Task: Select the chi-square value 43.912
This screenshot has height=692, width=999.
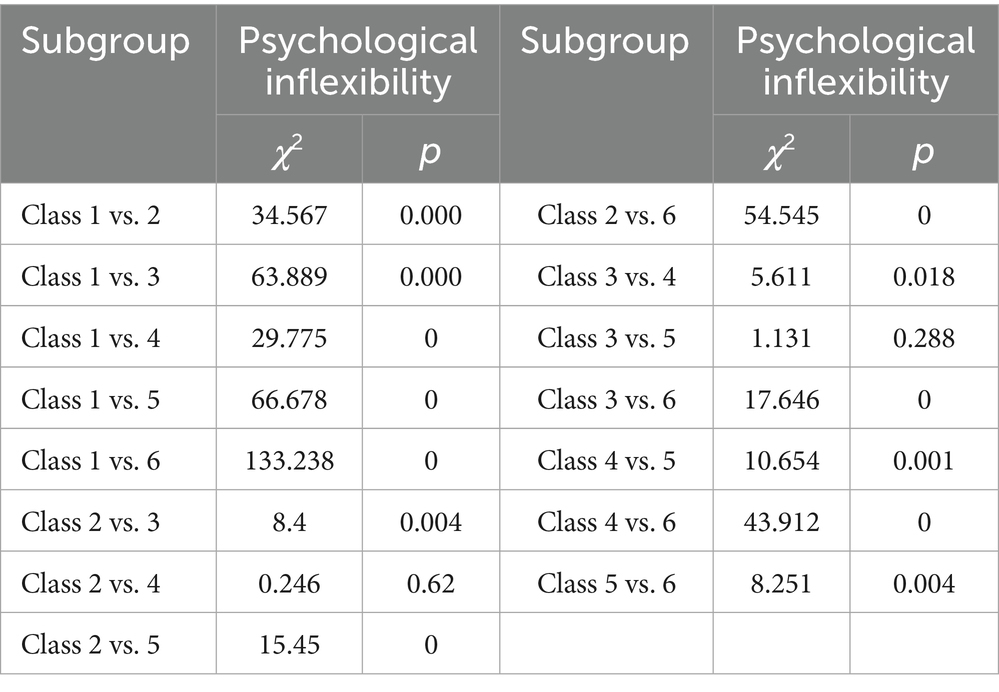Action: point(781,521)
